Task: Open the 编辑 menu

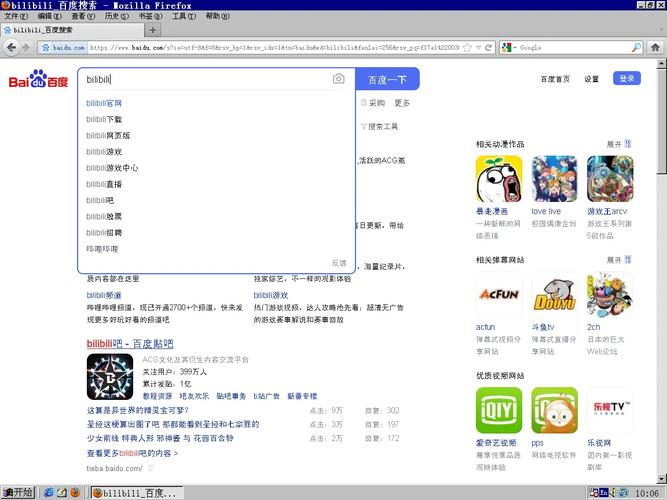Action: (49, 16)
